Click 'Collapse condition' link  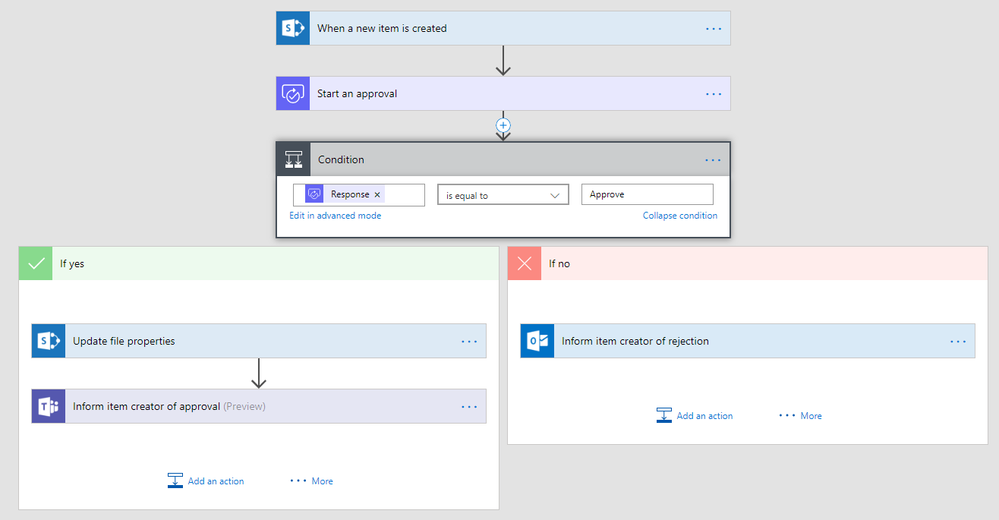click(x=679, y=216)
